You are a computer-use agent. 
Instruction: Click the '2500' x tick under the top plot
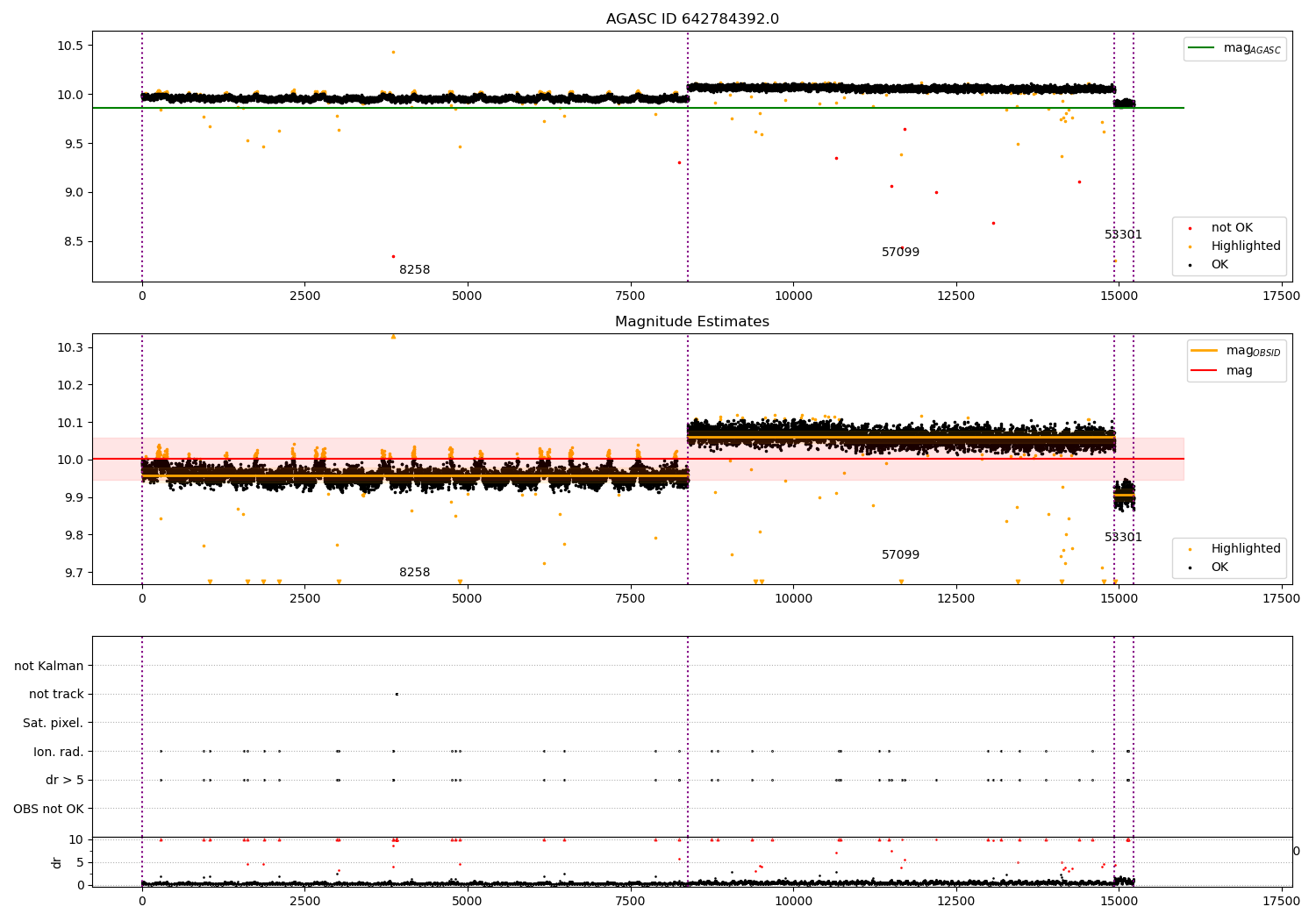pos(304,296)
